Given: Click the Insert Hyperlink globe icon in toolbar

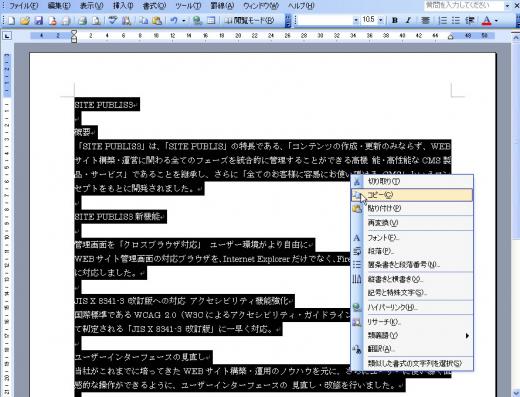Looking at the screenshot, I should point(197,21).
